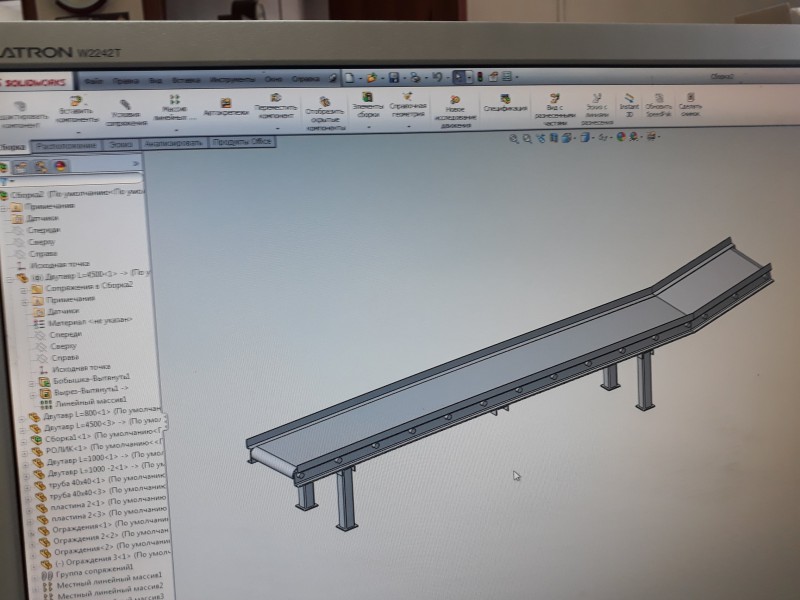Open the Options list icon

507,77
